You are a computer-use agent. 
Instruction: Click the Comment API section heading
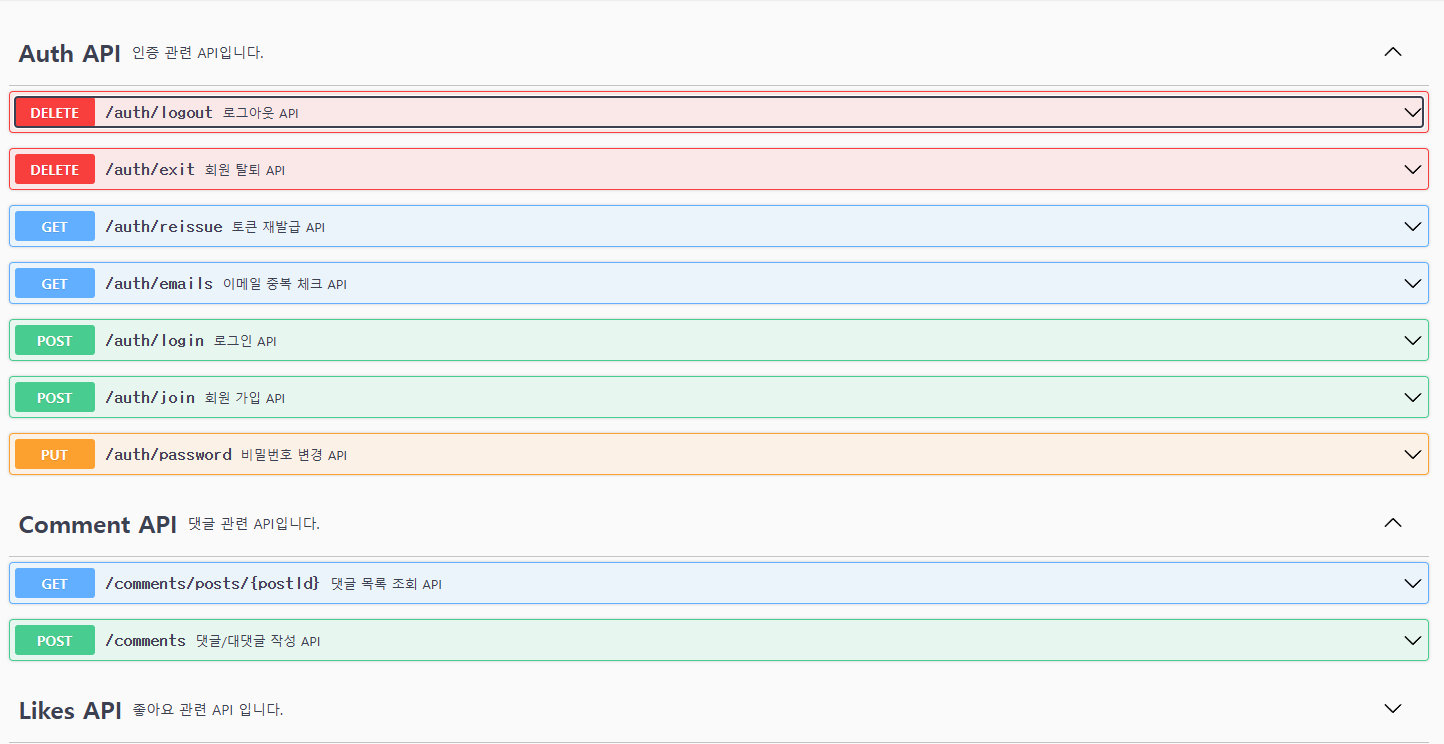tap(98, 524)
